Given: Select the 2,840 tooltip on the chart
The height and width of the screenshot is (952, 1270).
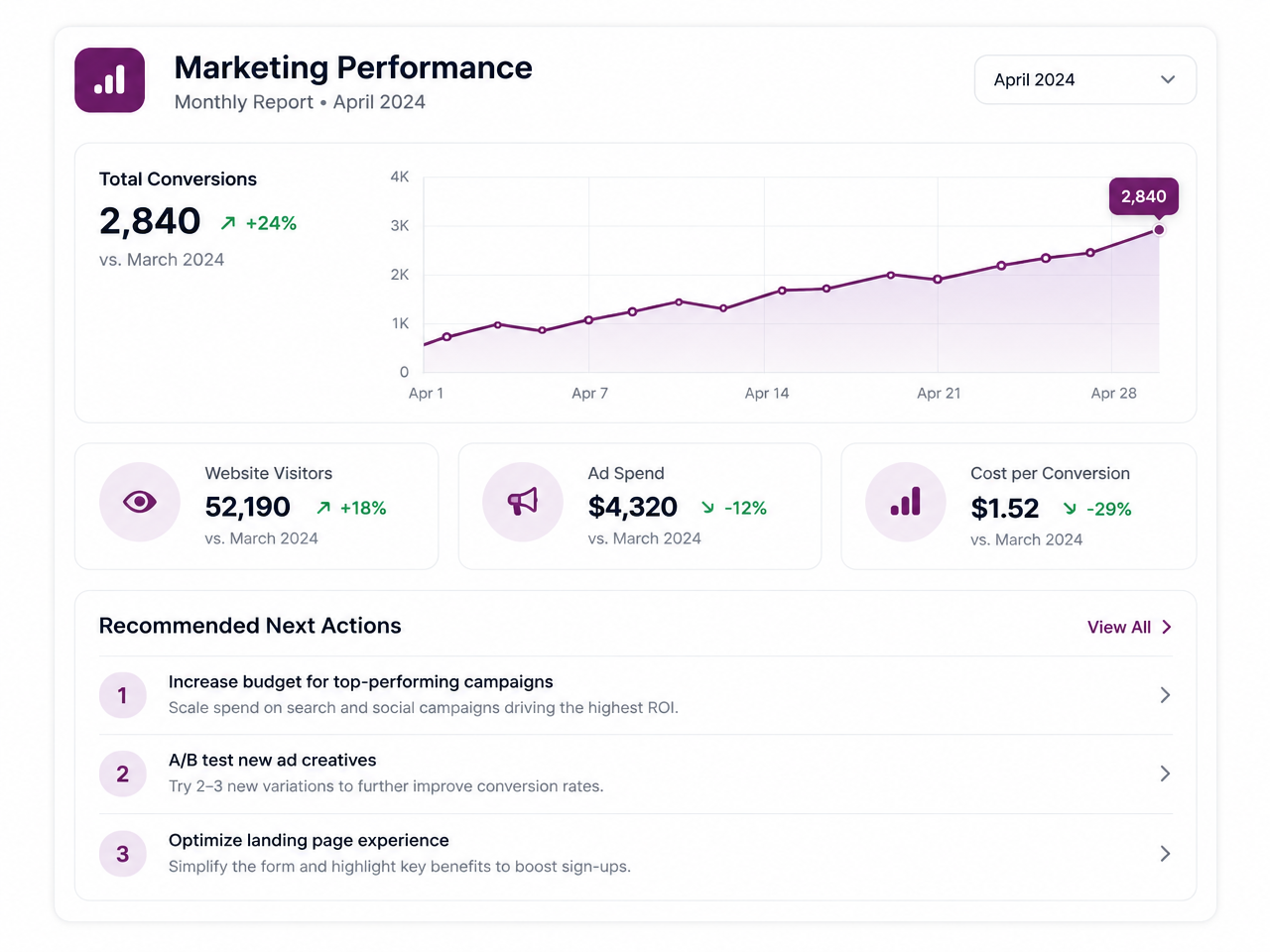Looking at the screenshot, I should click(1144, 196).
